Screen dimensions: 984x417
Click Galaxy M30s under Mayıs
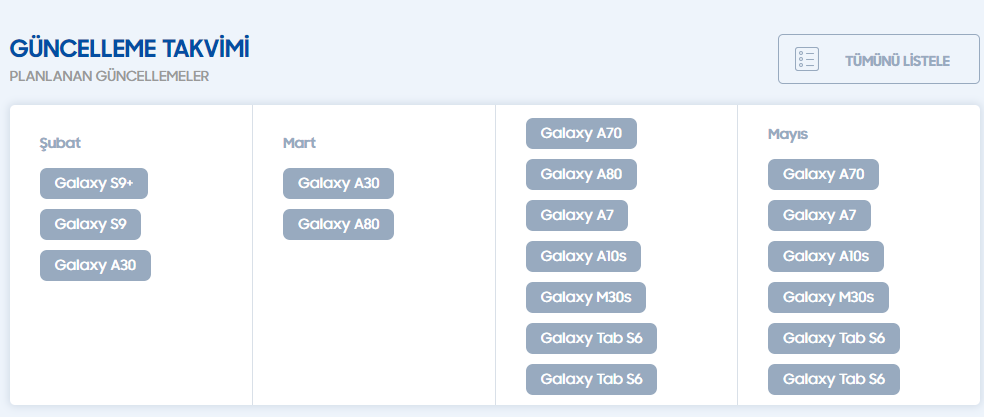pyautogui.click(x=828, y=297)
